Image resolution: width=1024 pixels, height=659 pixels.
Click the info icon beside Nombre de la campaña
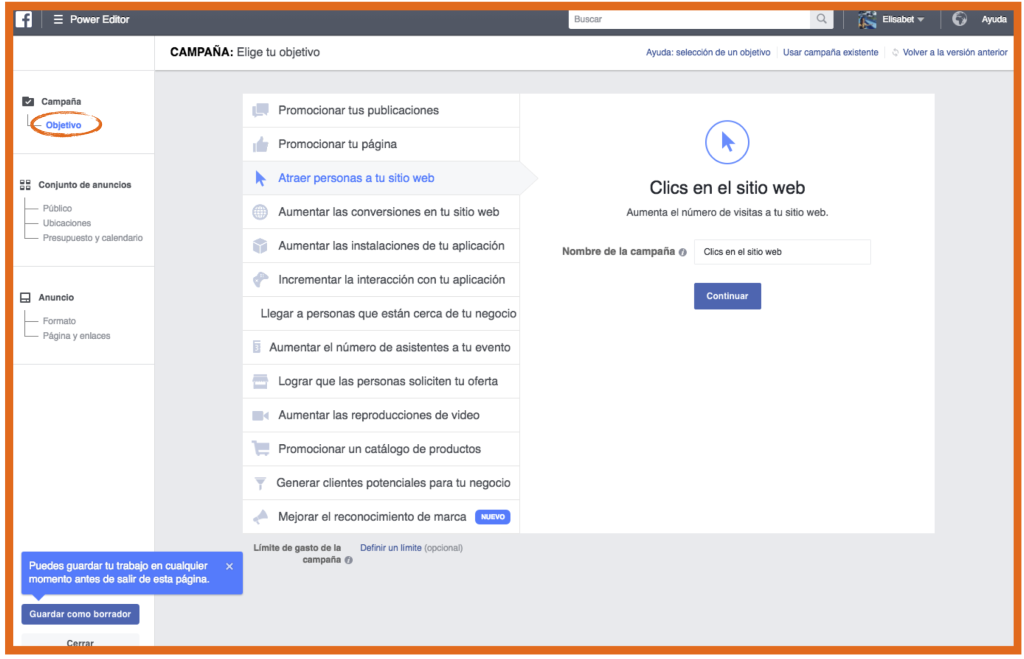[x=683, y=253]
